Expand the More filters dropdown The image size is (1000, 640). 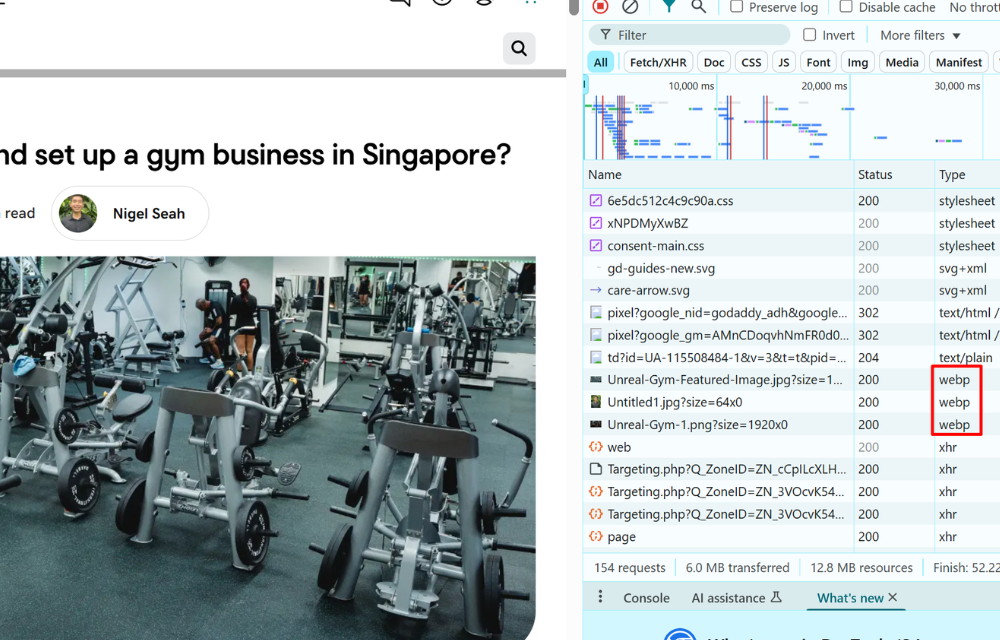[x=920, y=35]
